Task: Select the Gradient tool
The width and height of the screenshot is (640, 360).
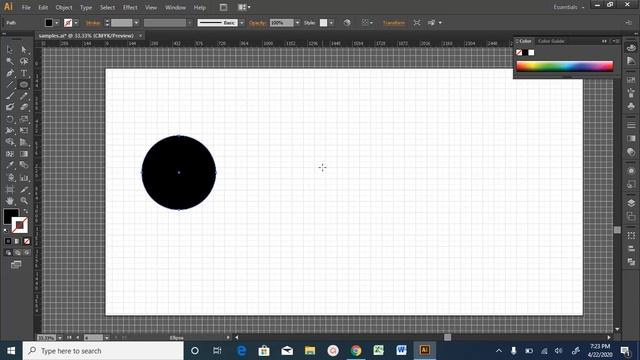Action: tap(24, 154)
